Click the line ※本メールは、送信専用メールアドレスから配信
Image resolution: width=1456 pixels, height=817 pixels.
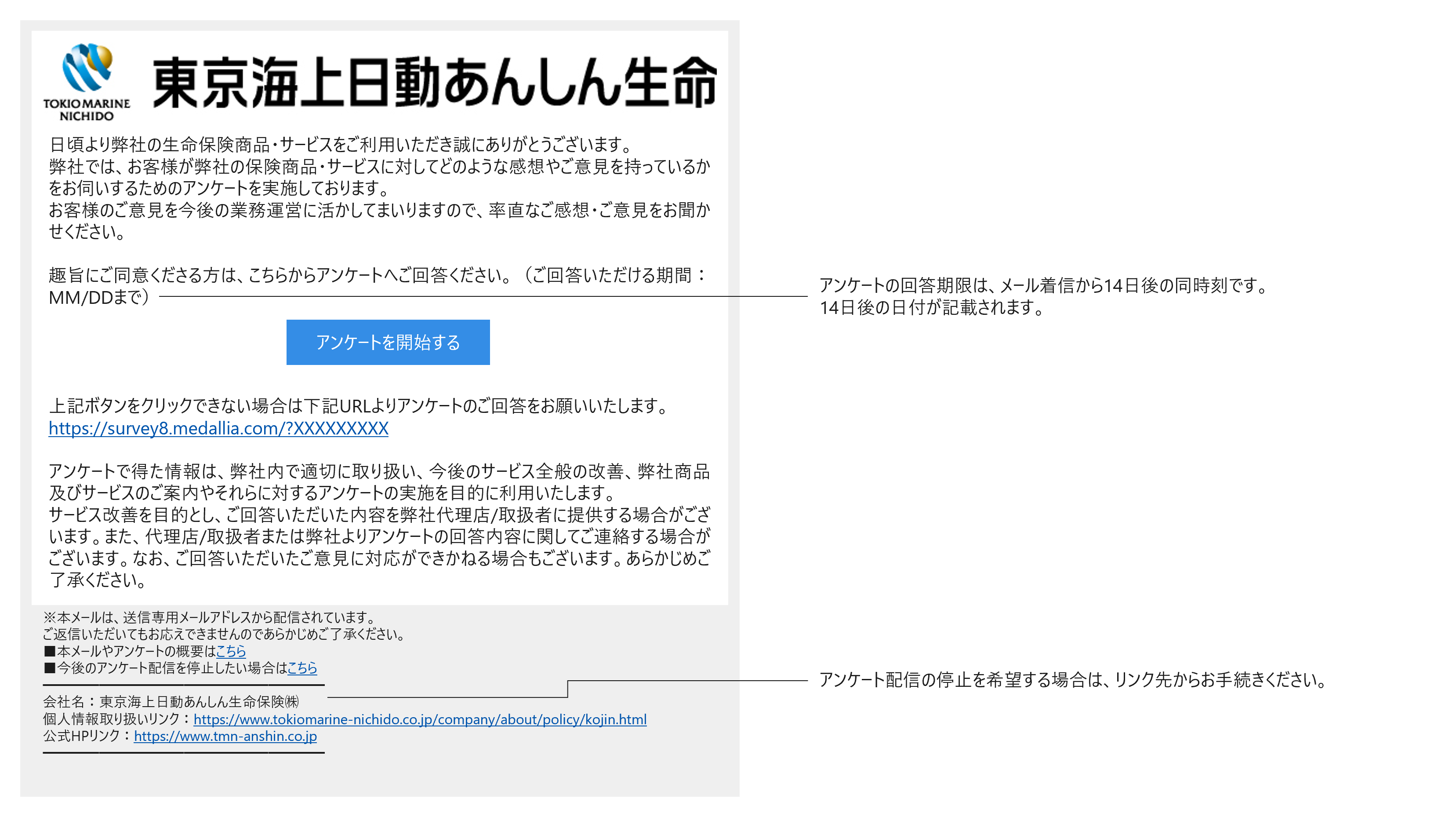[x=210, y=617]
